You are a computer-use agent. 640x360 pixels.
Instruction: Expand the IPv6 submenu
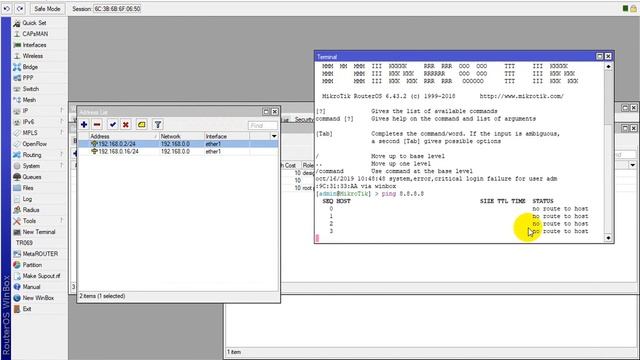[28, 122]
